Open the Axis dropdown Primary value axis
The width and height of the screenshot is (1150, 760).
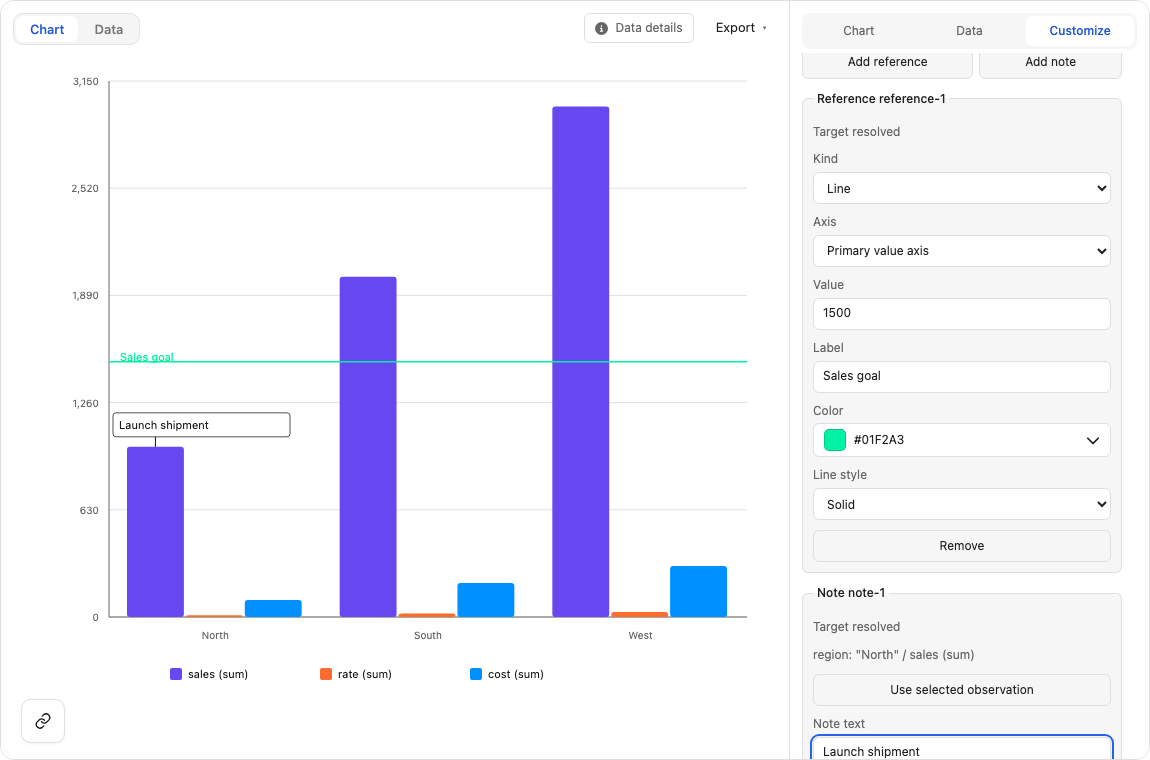962,251
